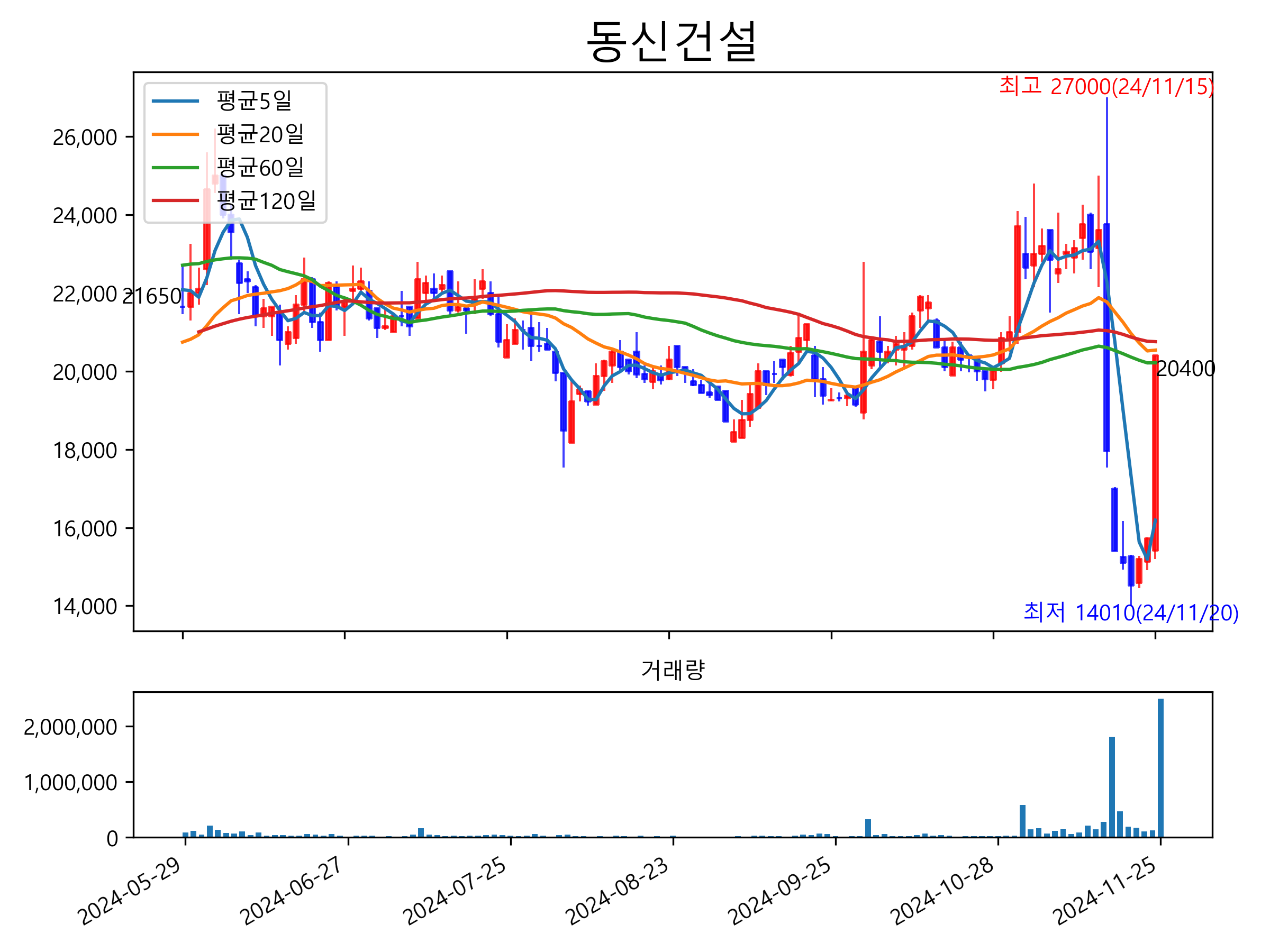The width and height of the screenshot is (1270, 952).
Task: Click the large red final candlestick body
Action: tap(1155, 453)
